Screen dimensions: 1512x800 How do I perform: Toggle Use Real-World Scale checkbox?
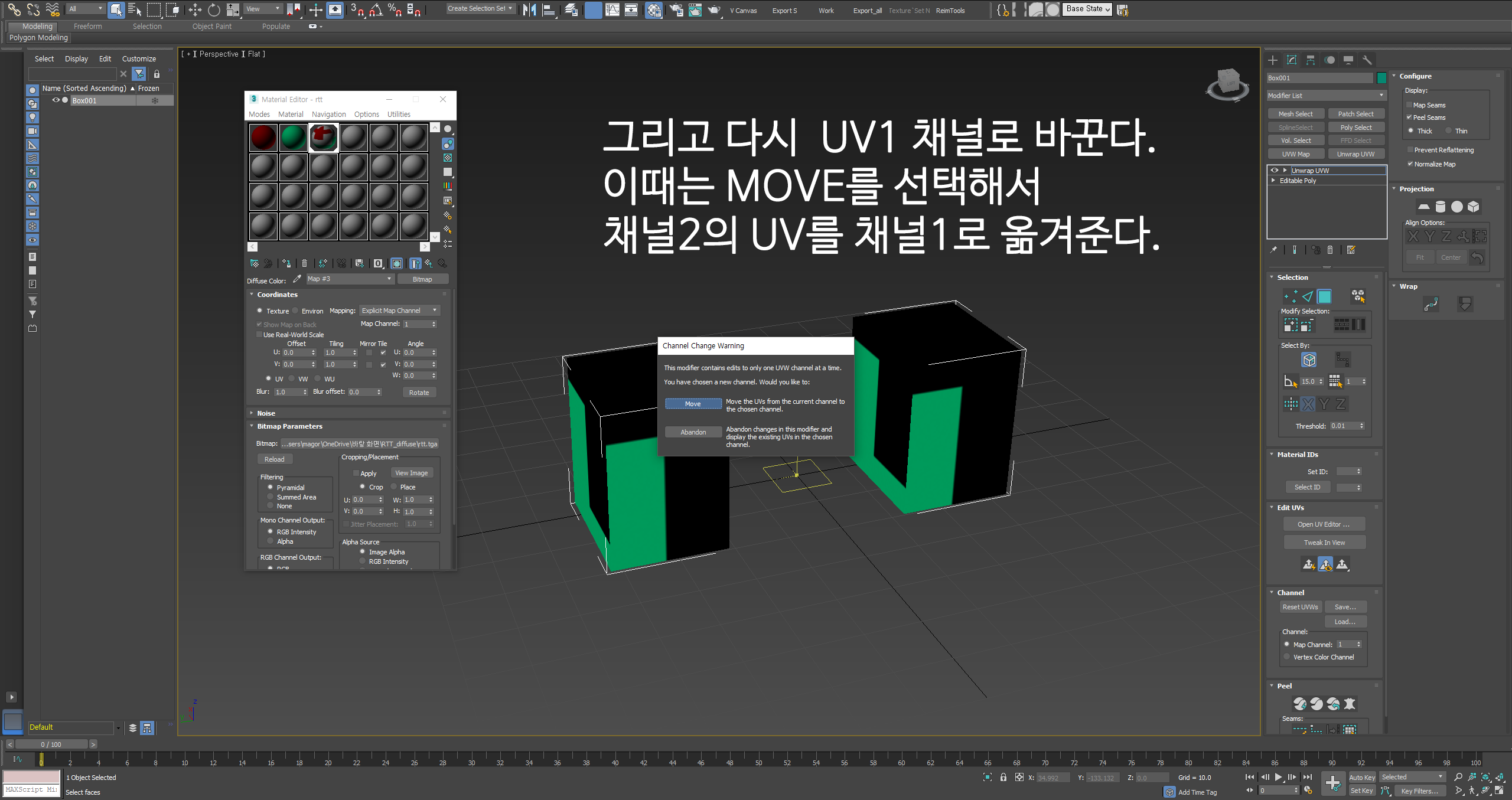(259, 335)
